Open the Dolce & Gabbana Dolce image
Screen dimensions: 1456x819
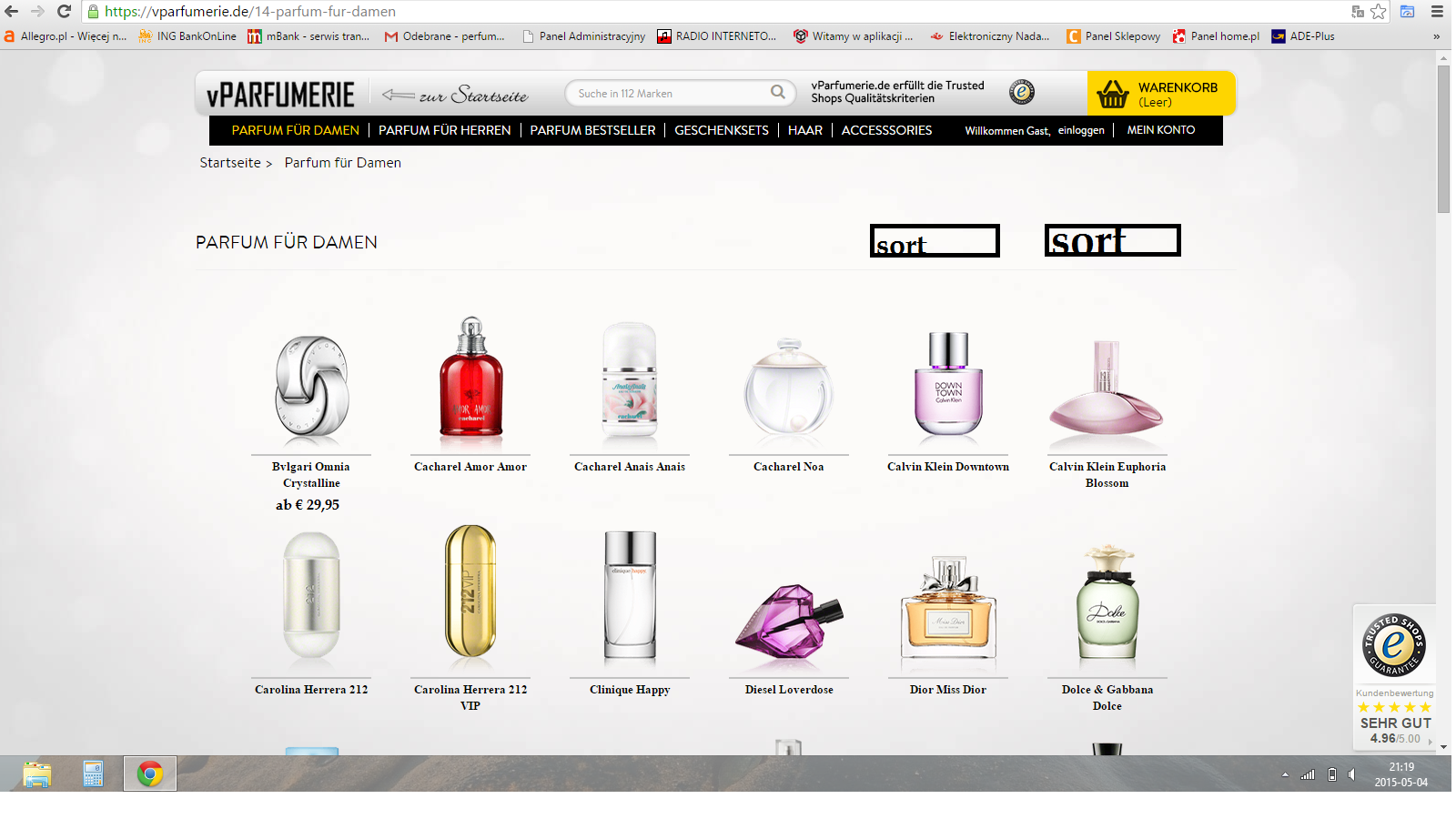tap(1107, 602)
